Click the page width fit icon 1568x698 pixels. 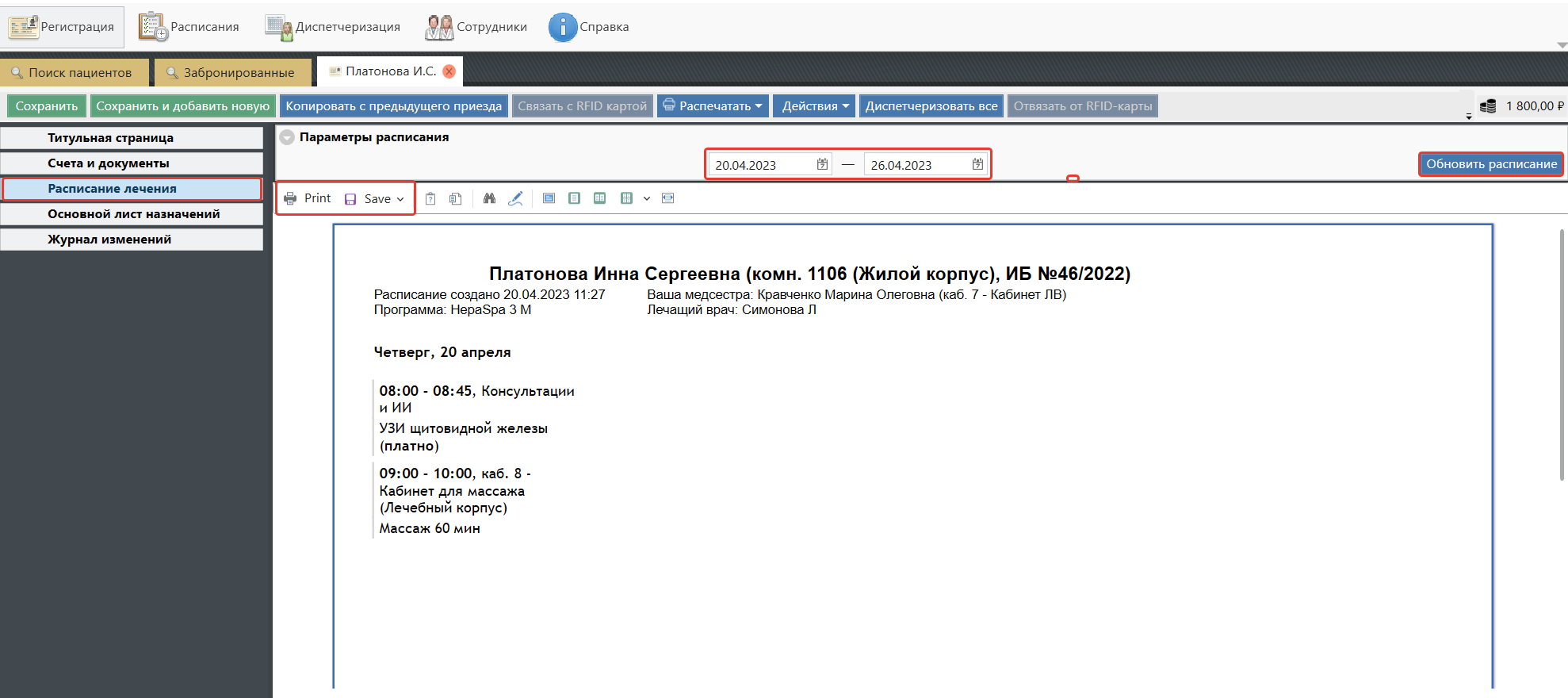coord(667,198)
